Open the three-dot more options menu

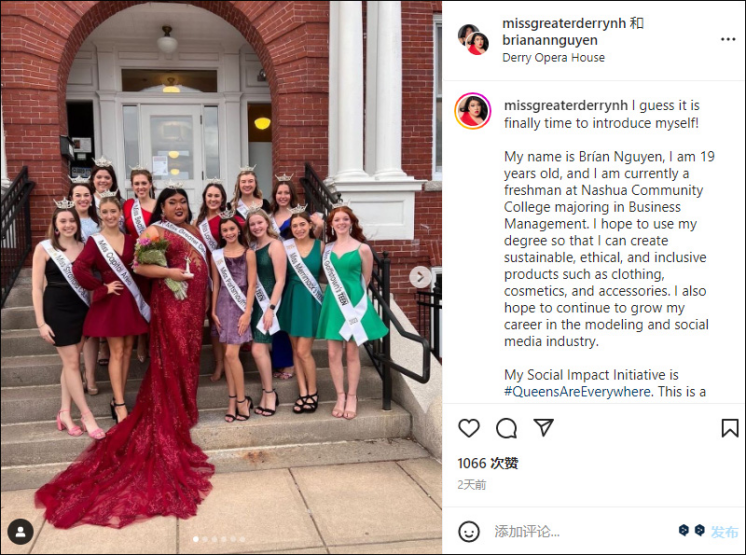tap(728, 39)
